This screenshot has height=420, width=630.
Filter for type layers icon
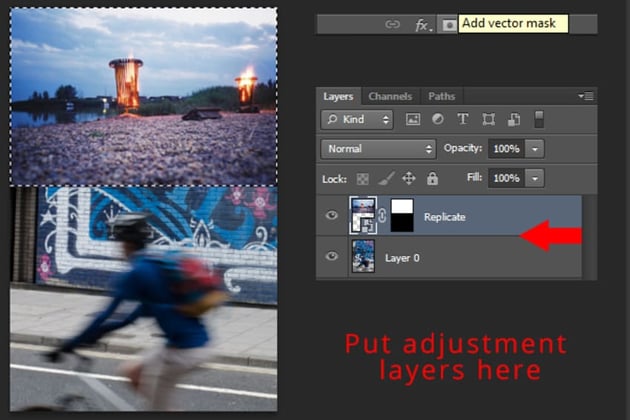tap(463, 119)
